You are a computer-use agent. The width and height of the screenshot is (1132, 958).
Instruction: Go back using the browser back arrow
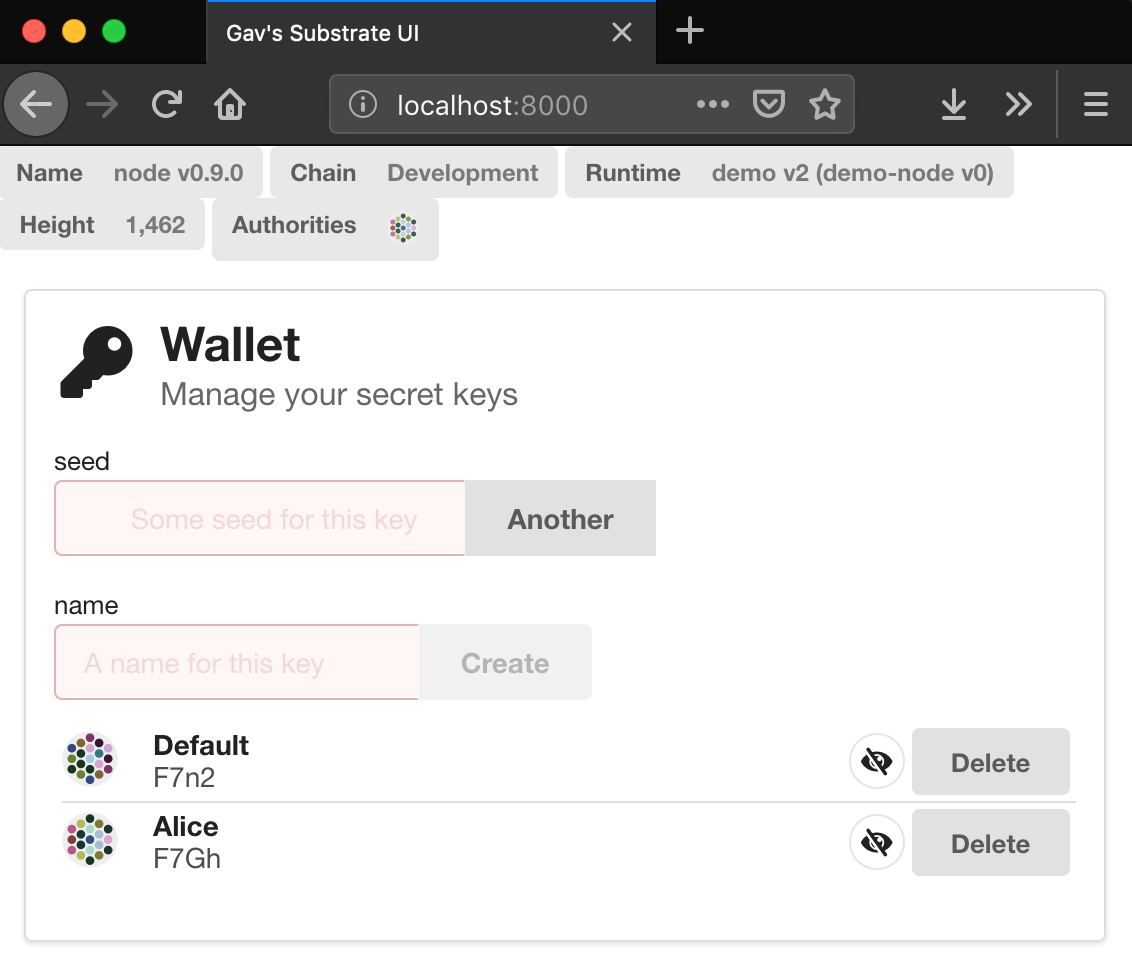click(x=35, y=105)
